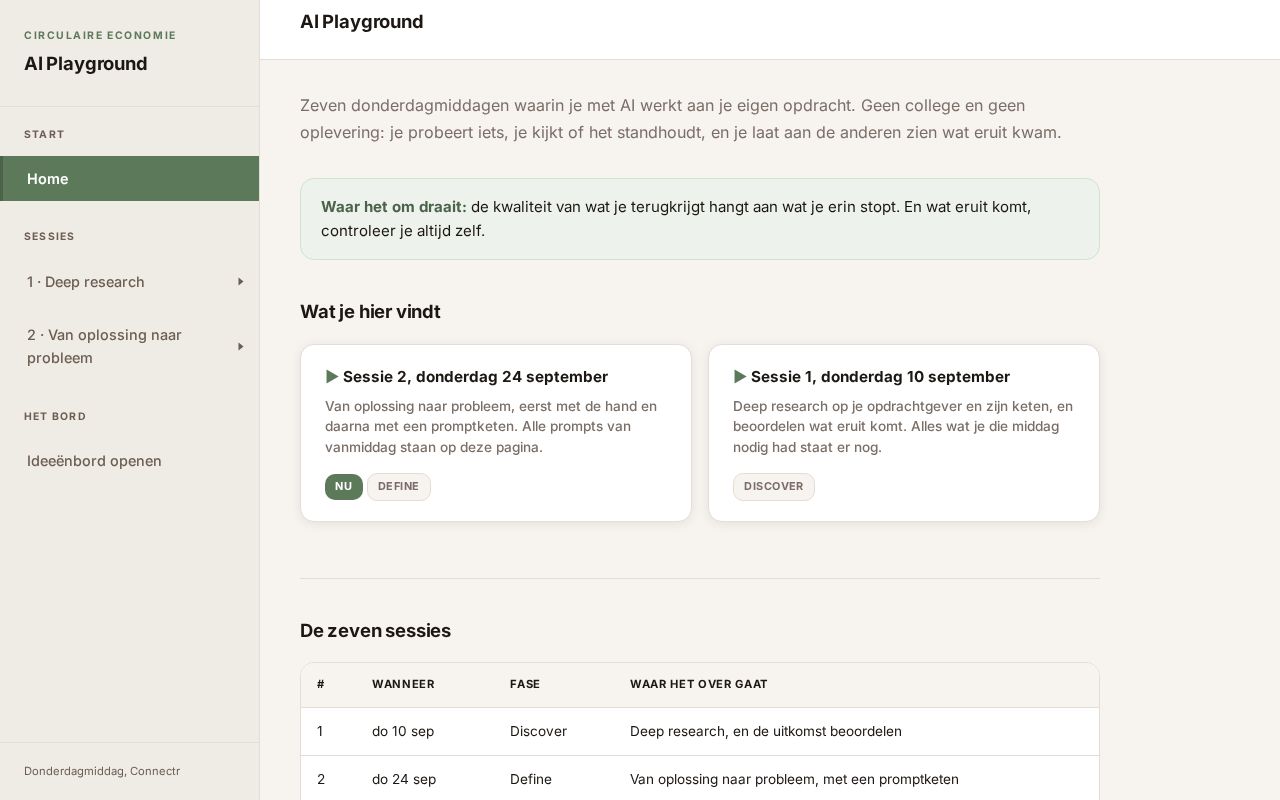
Task: Click the 'WANNEER' column header
Action: [x=403, y=685]
